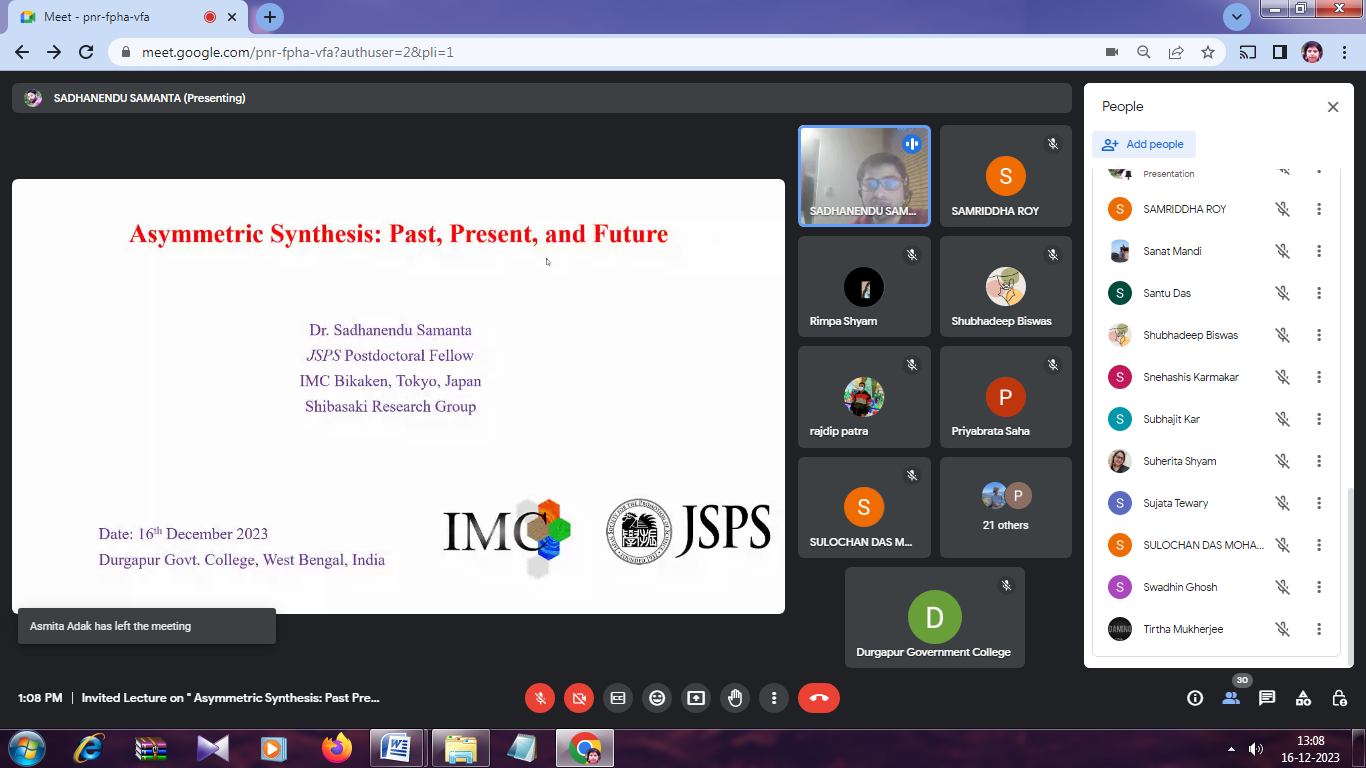Start presenting your screen
Viewport: 1366px width, 768px height.
(696, 698)
